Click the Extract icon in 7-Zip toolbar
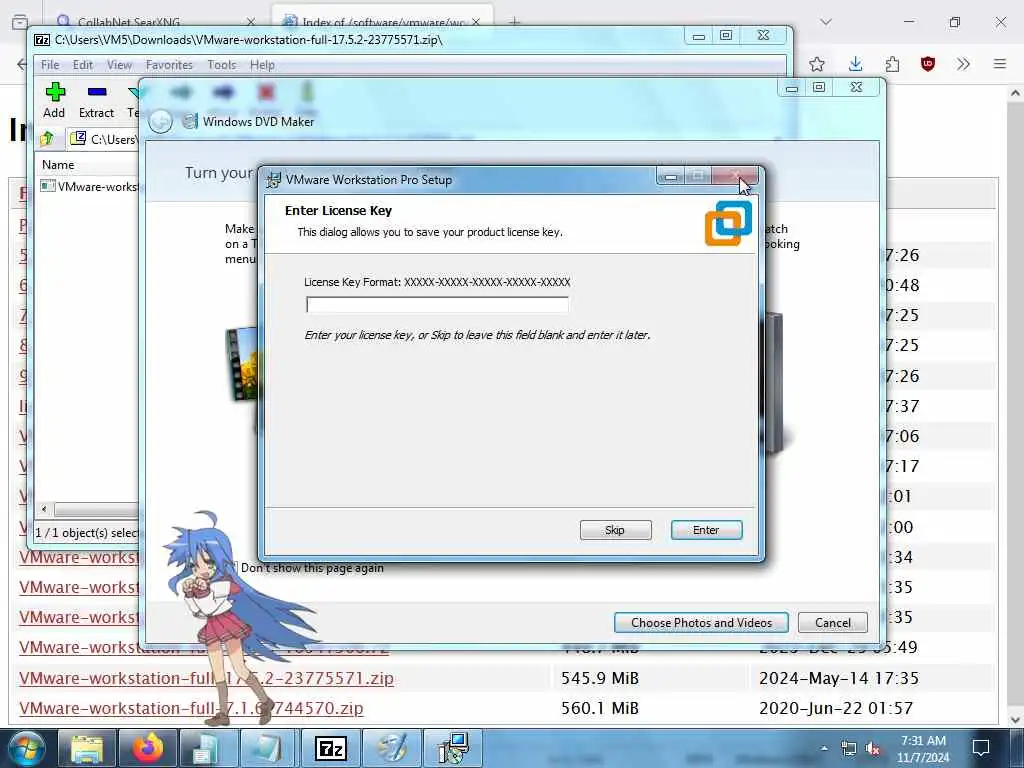The image size is (1024, 768). click(96, 100)
